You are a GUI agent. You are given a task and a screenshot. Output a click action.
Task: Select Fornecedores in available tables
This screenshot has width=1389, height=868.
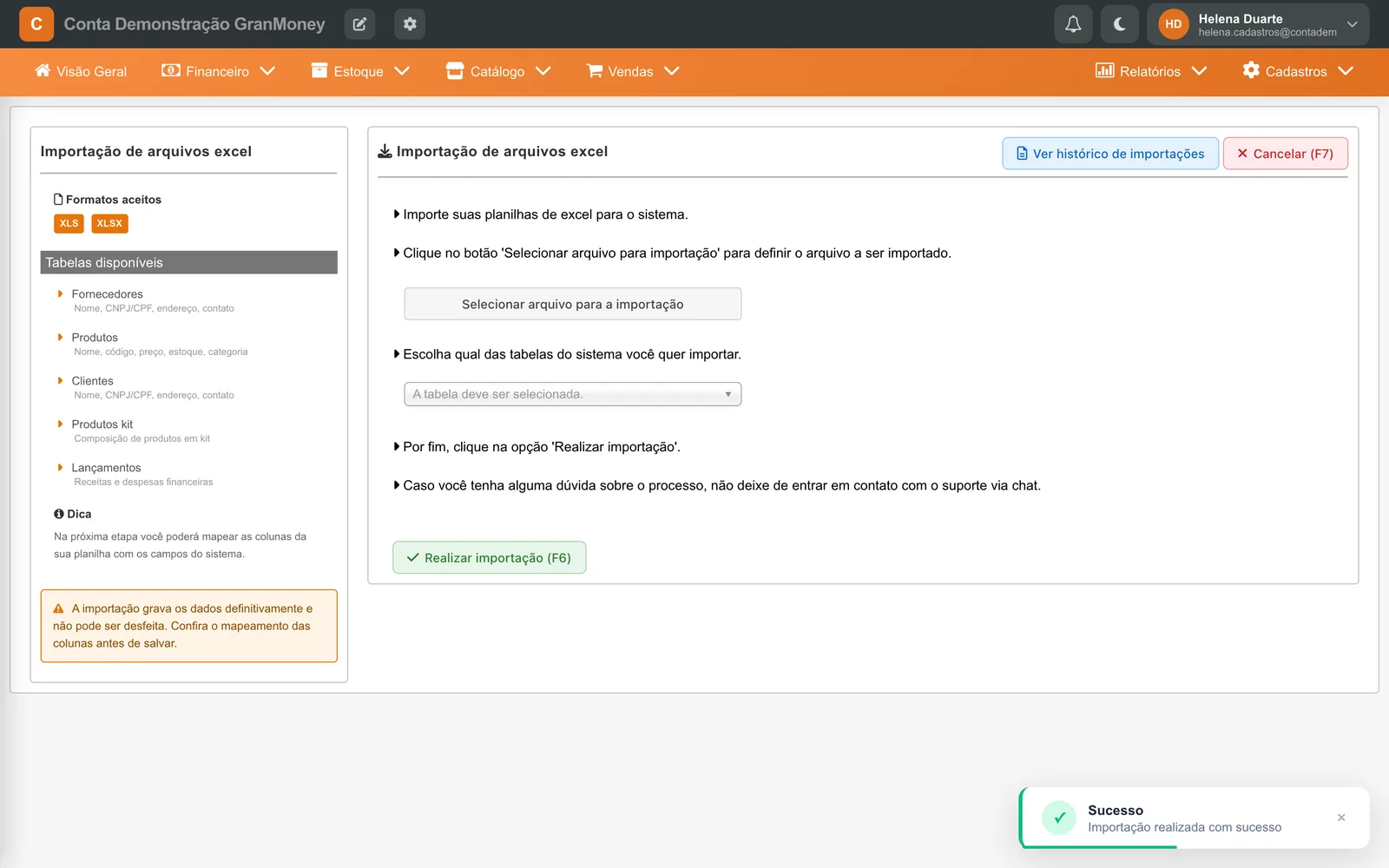pyautogui.click(x=107, y=294)
